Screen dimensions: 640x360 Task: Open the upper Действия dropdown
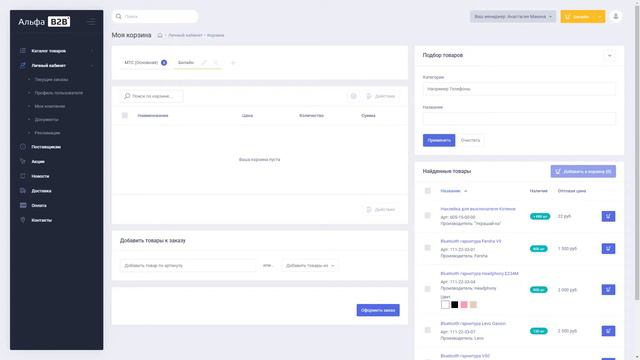[381, 96]
